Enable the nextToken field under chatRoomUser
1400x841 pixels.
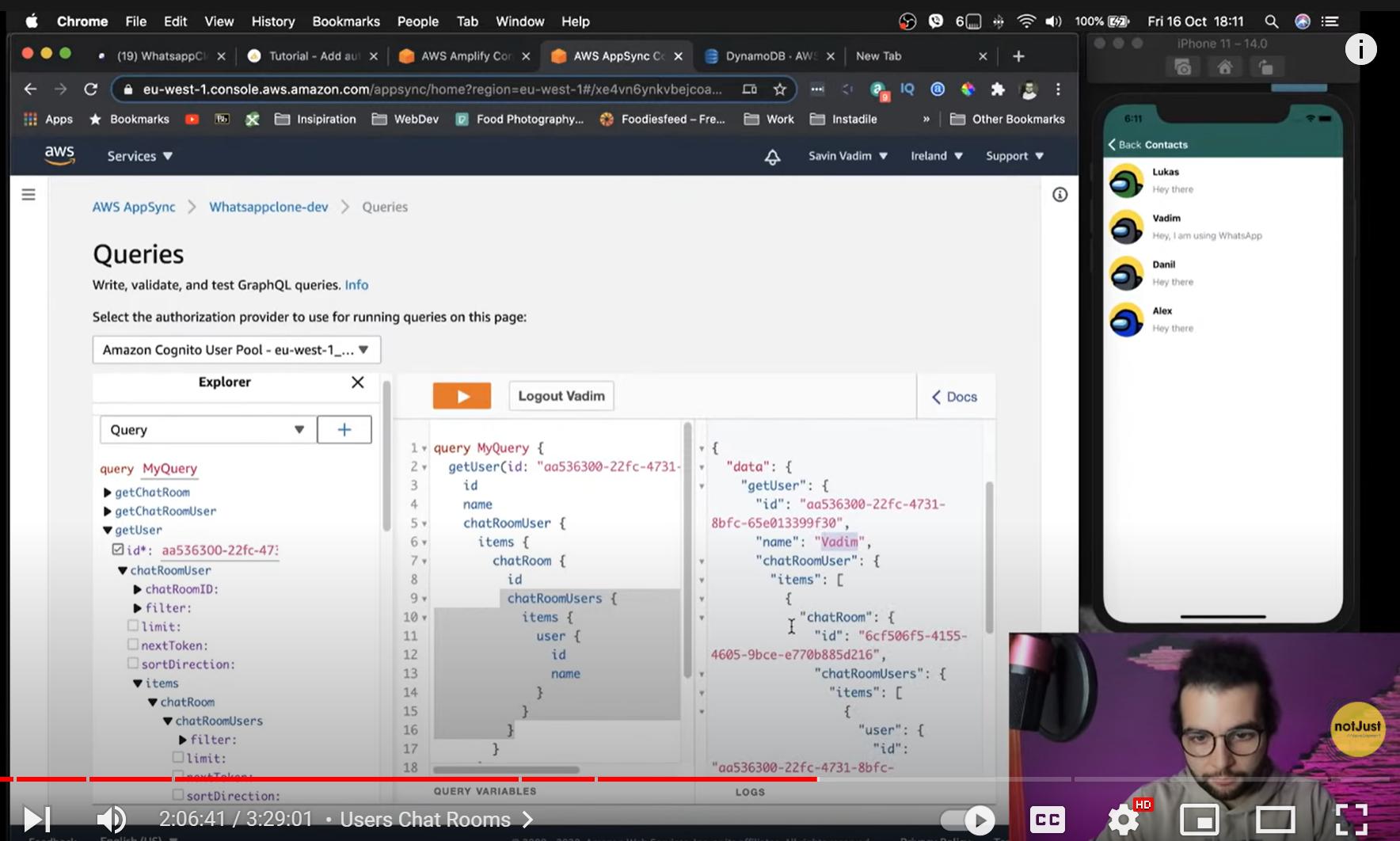click(x=133, y=645)
